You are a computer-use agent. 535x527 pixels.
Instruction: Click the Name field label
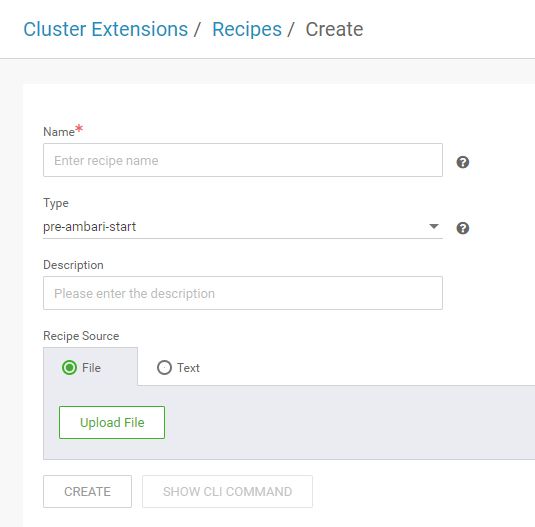(59, 132)
